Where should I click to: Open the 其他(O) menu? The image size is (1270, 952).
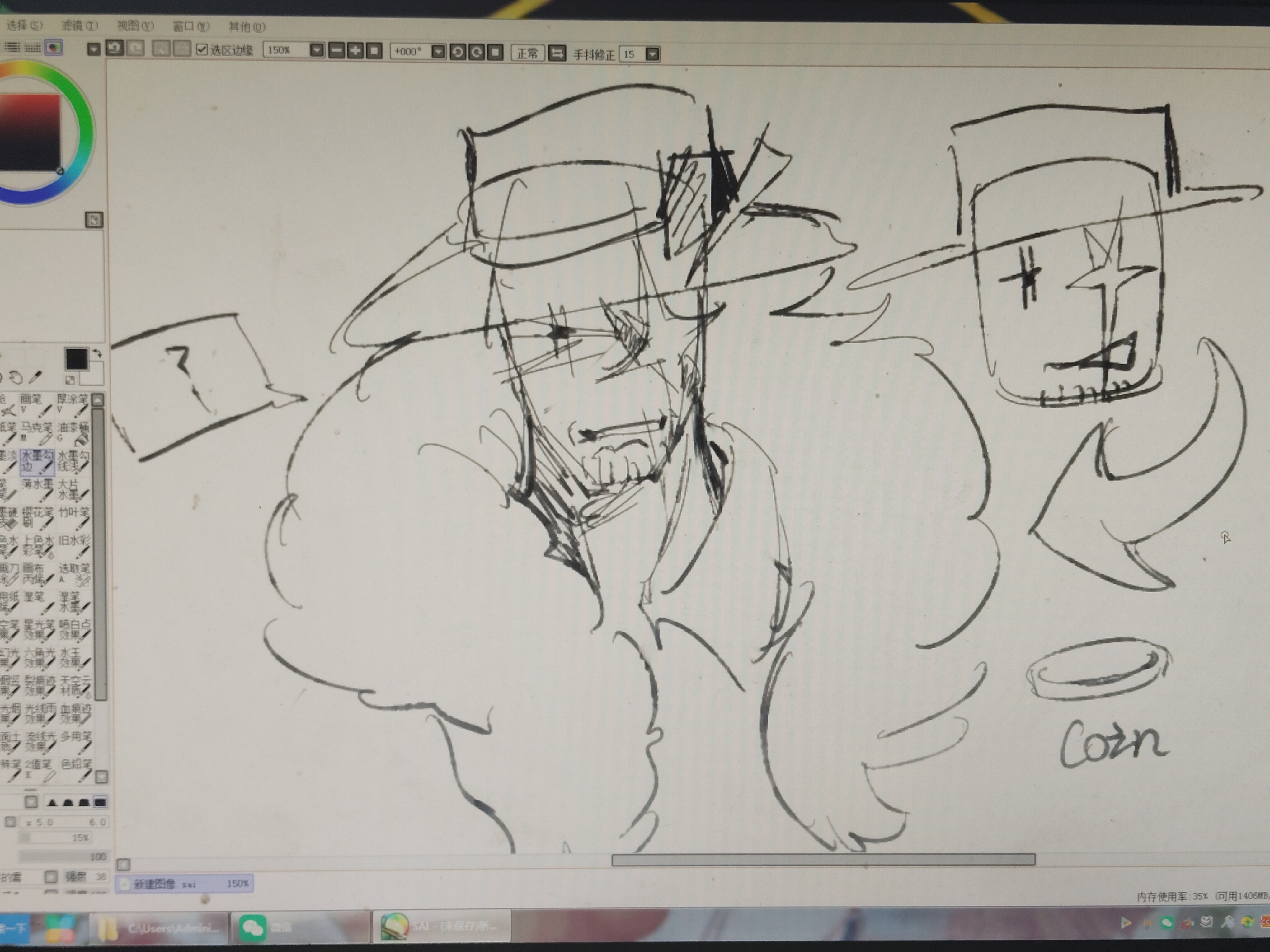pos(247,26)
